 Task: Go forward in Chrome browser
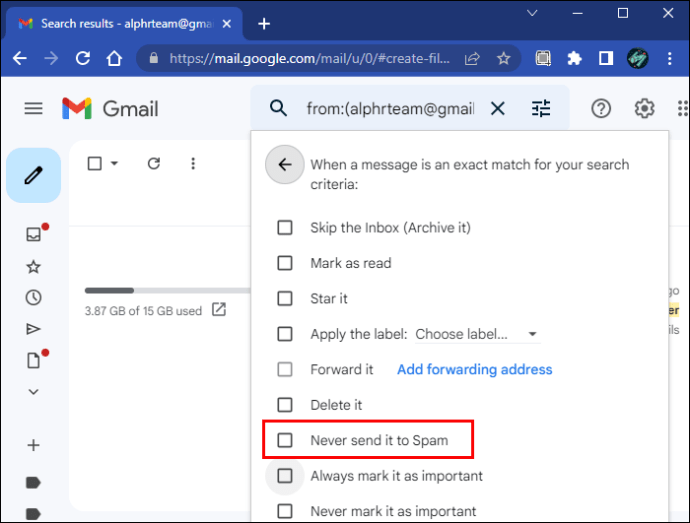51,58
